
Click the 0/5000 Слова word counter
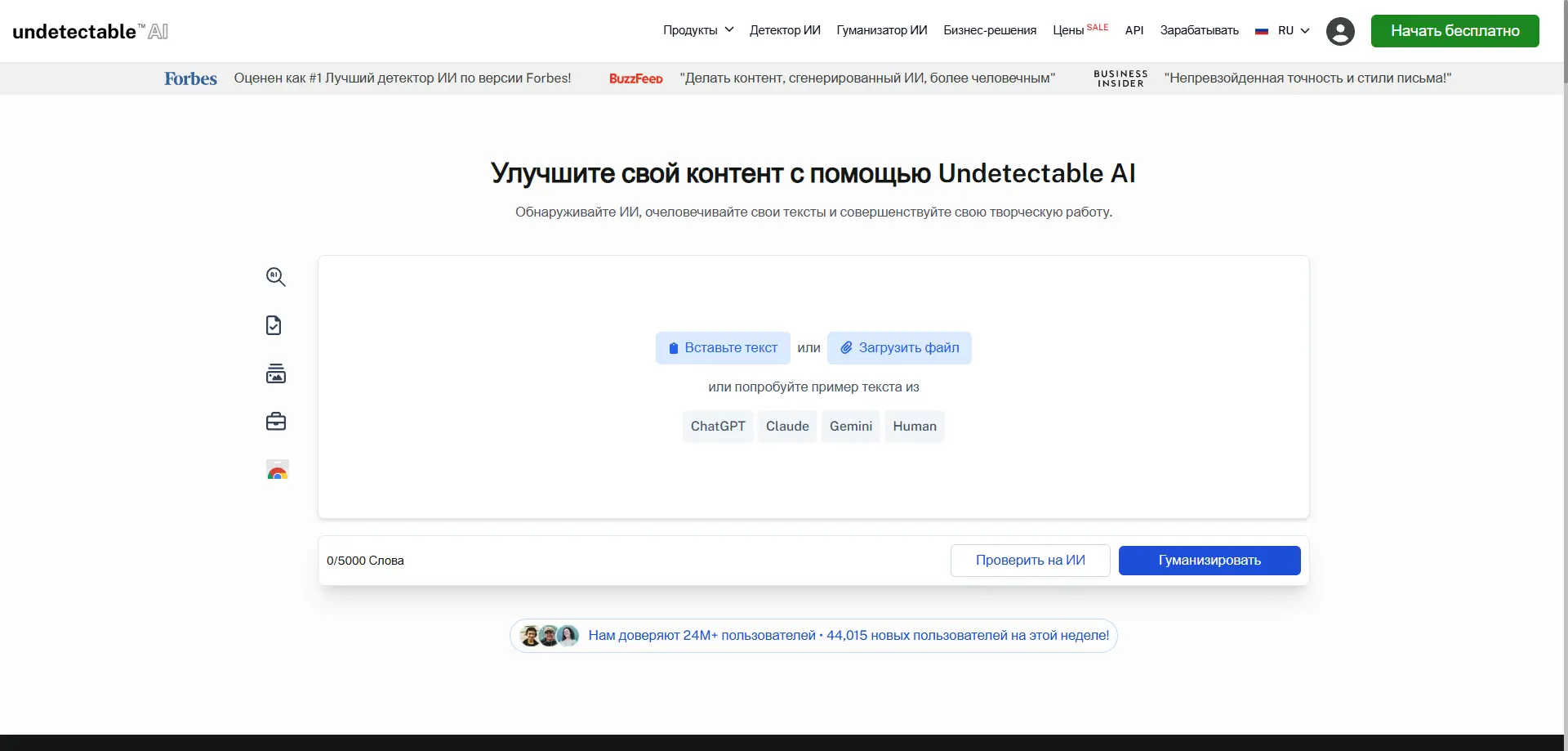click(x=365, y=561)
